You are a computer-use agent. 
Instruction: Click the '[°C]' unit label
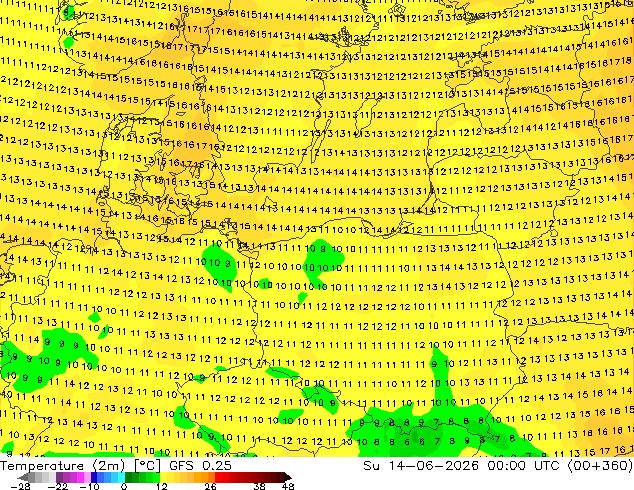tap(147, 465)
